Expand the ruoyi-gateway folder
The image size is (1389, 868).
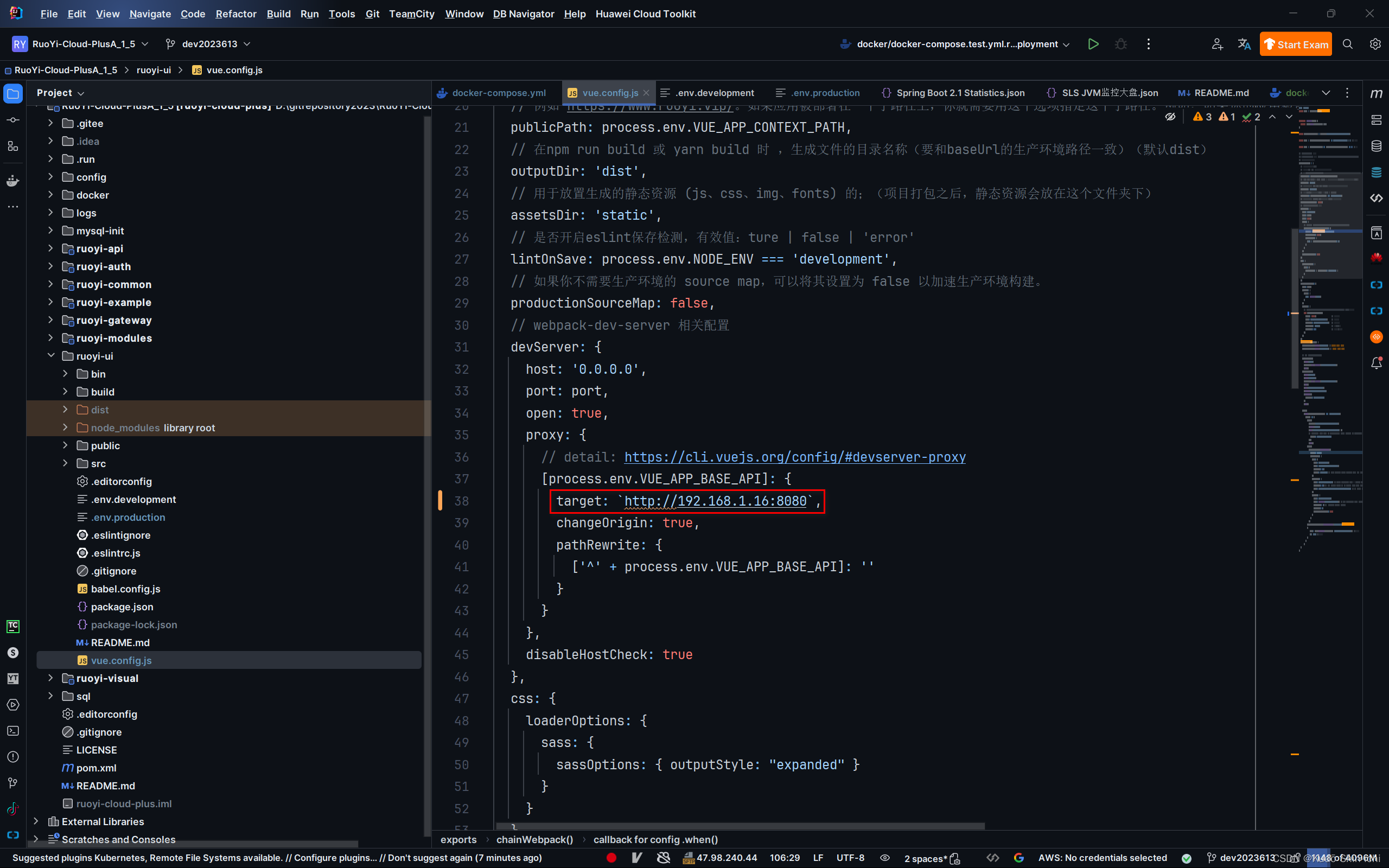pyautogui.click(x=50, y=320)
